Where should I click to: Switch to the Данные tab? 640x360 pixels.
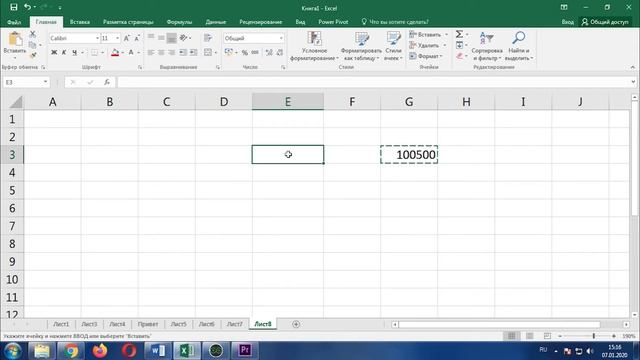pos(216,22)
